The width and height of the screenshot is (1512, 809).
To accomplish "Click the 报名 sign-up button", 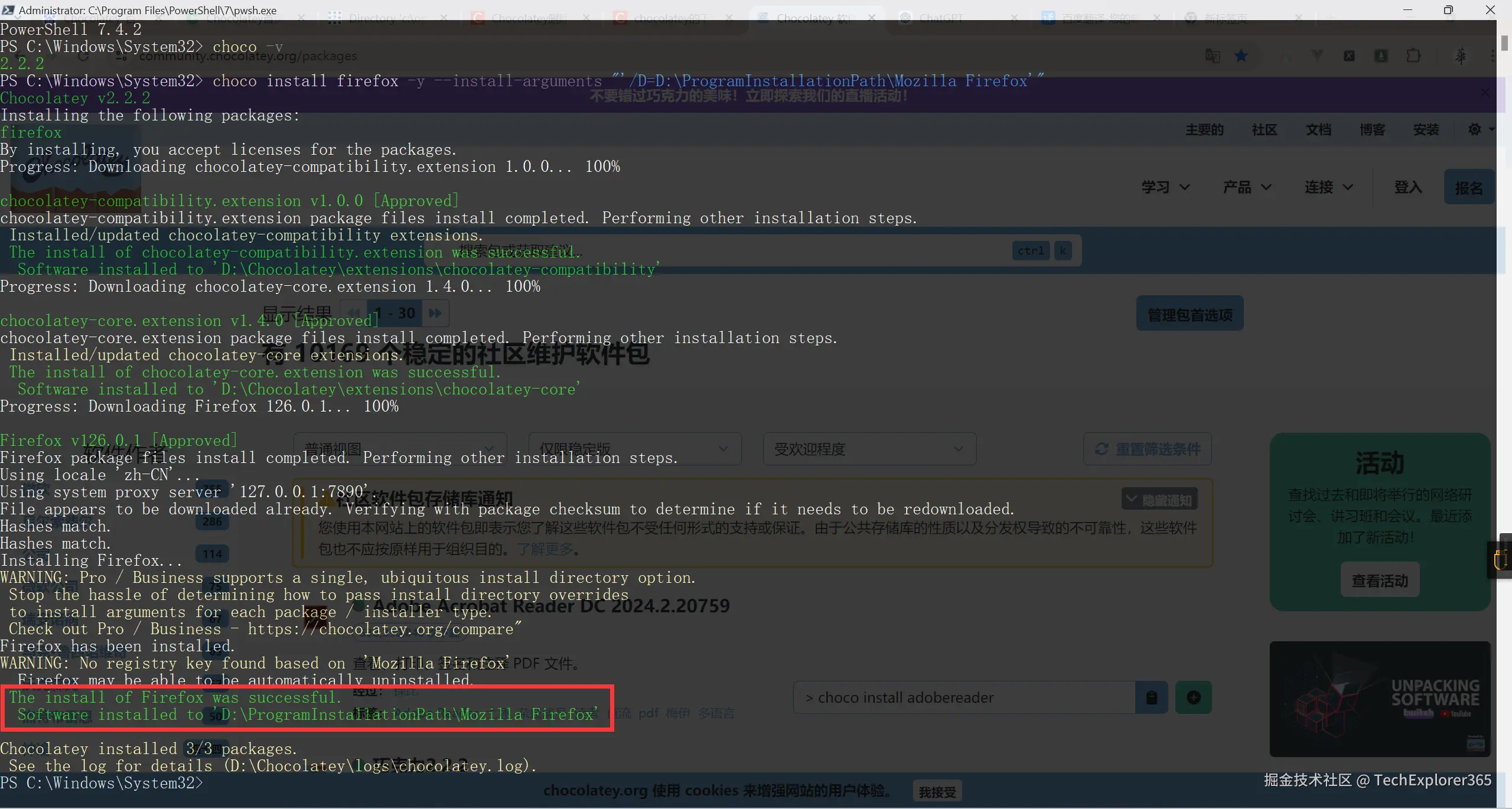I will click(1468, 188).
